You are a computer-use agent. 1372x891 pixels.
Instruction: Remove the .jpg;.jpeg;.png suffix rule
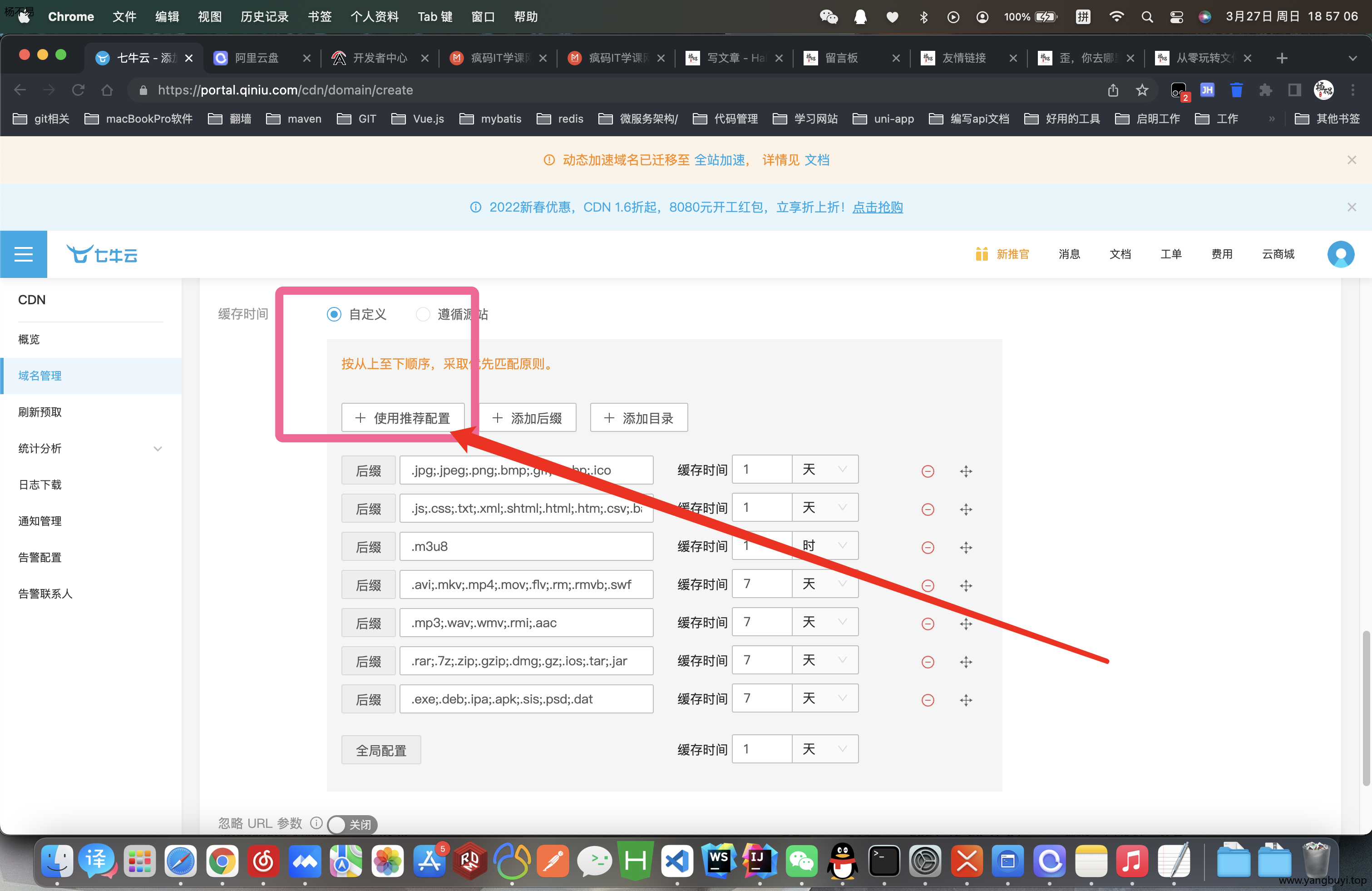[x=928, y=471]
